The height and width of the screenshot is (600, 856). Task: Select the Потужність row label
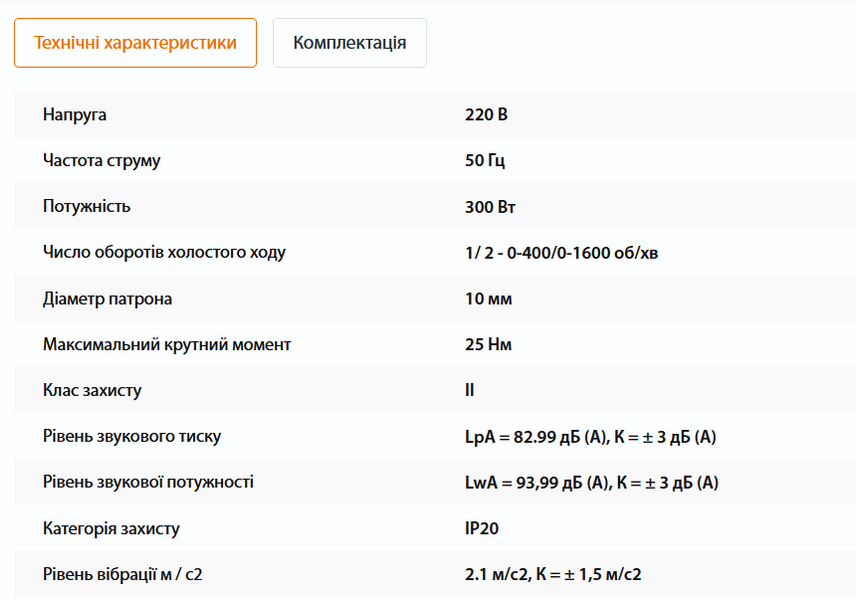(x=87, y=206)
